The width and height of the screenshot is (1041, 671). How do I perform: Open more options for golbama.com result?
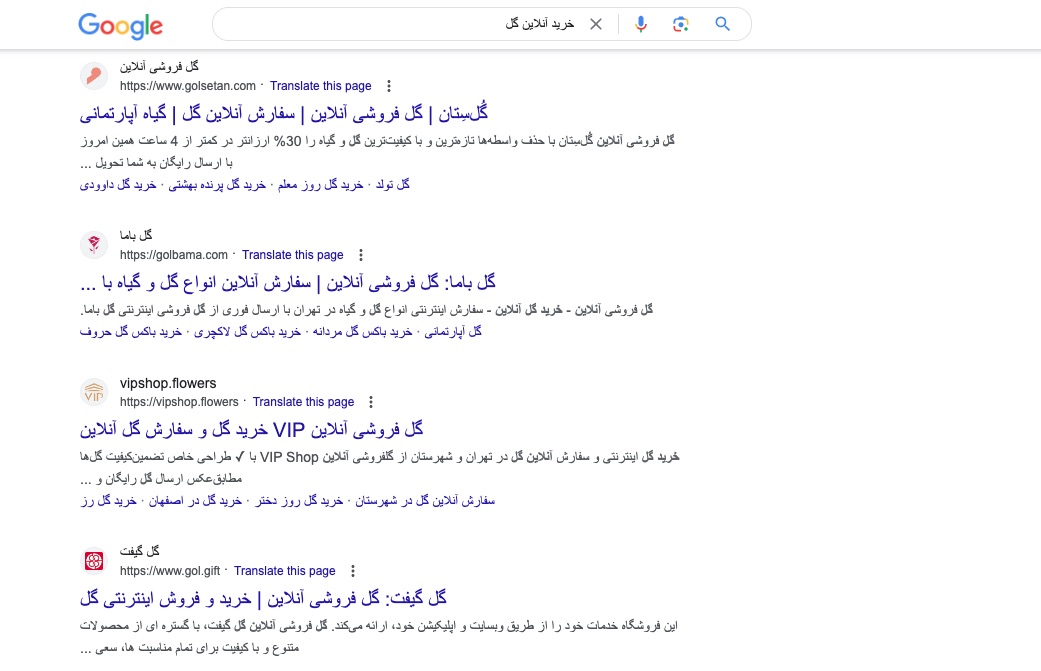click(360, 255)
